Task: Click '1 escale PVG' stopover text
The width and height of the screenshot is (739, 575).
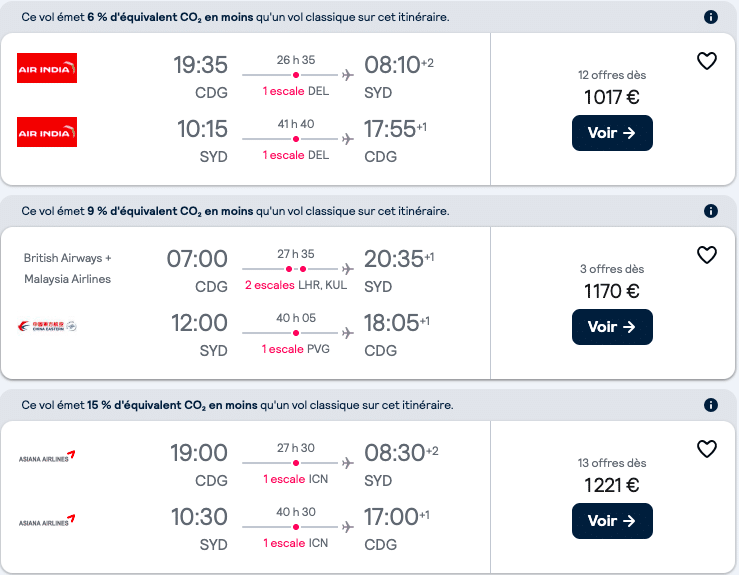Action: (x=296, y=349)
